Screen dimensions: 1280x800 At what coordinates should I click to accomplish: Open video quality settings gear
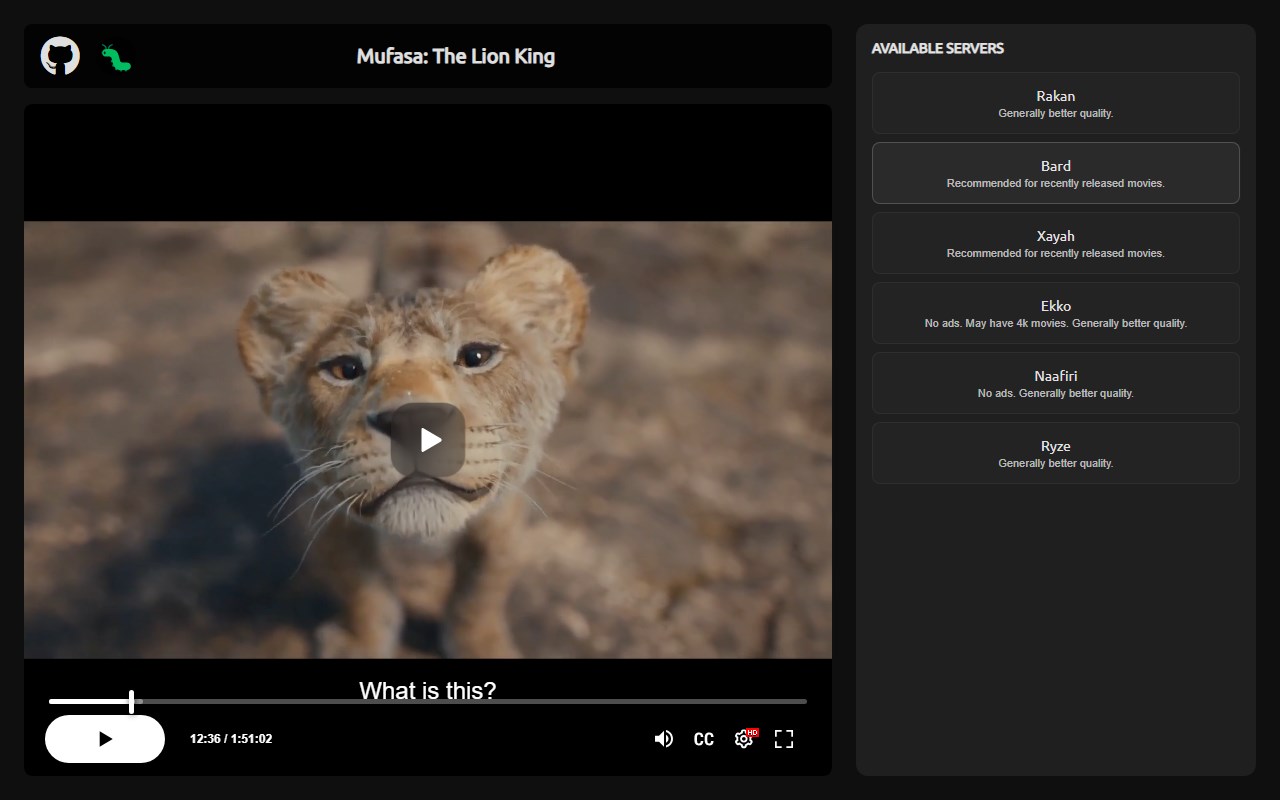click(744, 739)
